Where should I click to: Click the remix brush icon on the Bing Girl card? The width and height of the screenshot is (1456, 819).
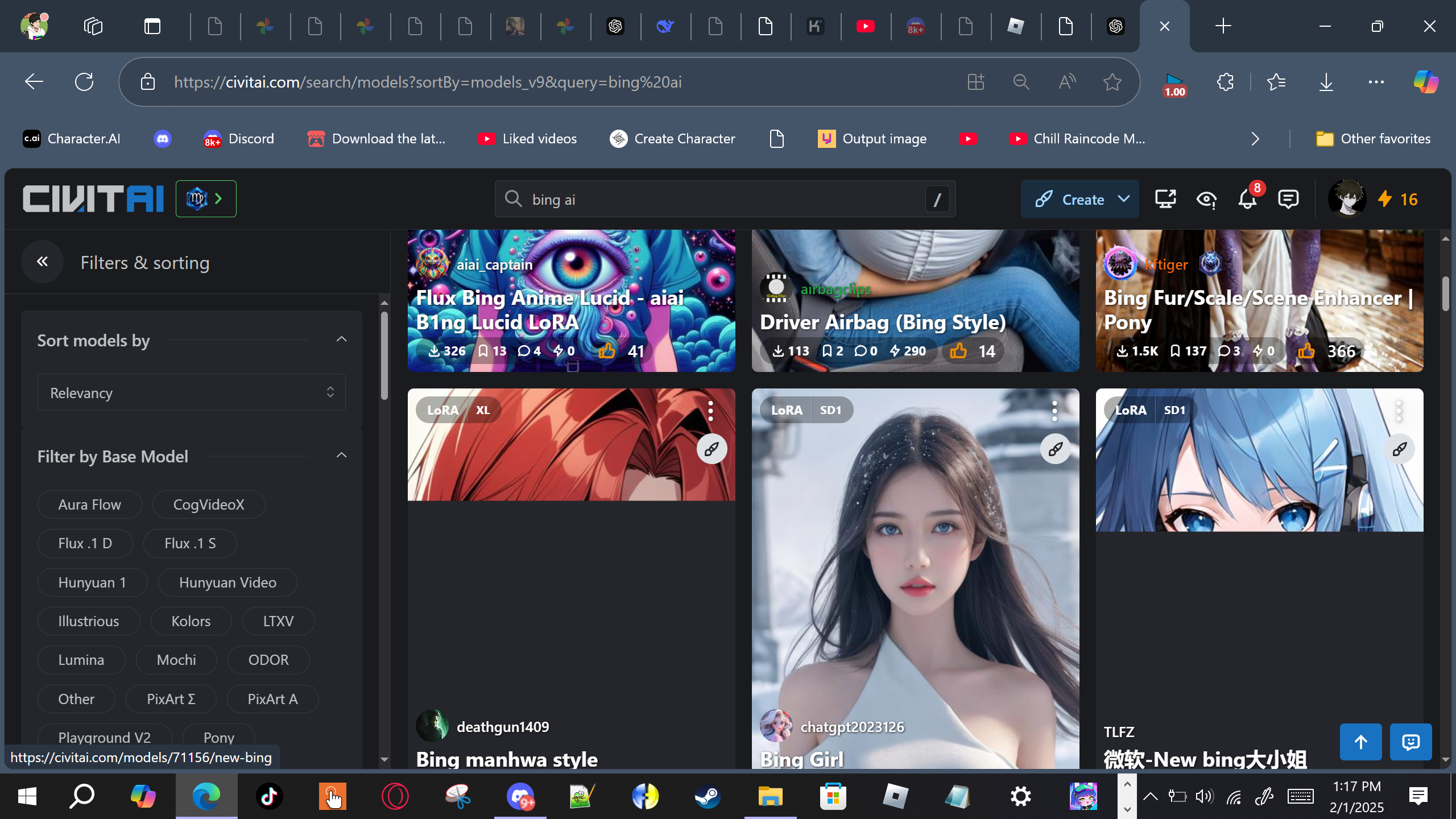pyautogui.click(x=1056, y=449)
